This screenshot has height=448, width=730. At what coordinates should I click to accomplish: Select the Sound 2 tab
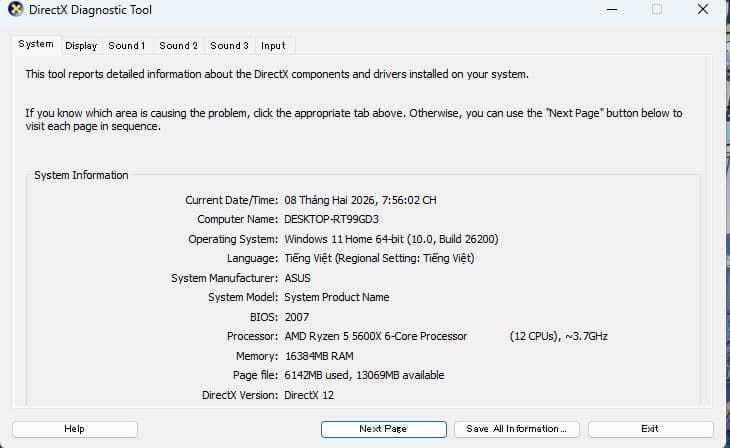tap(178, 45)
